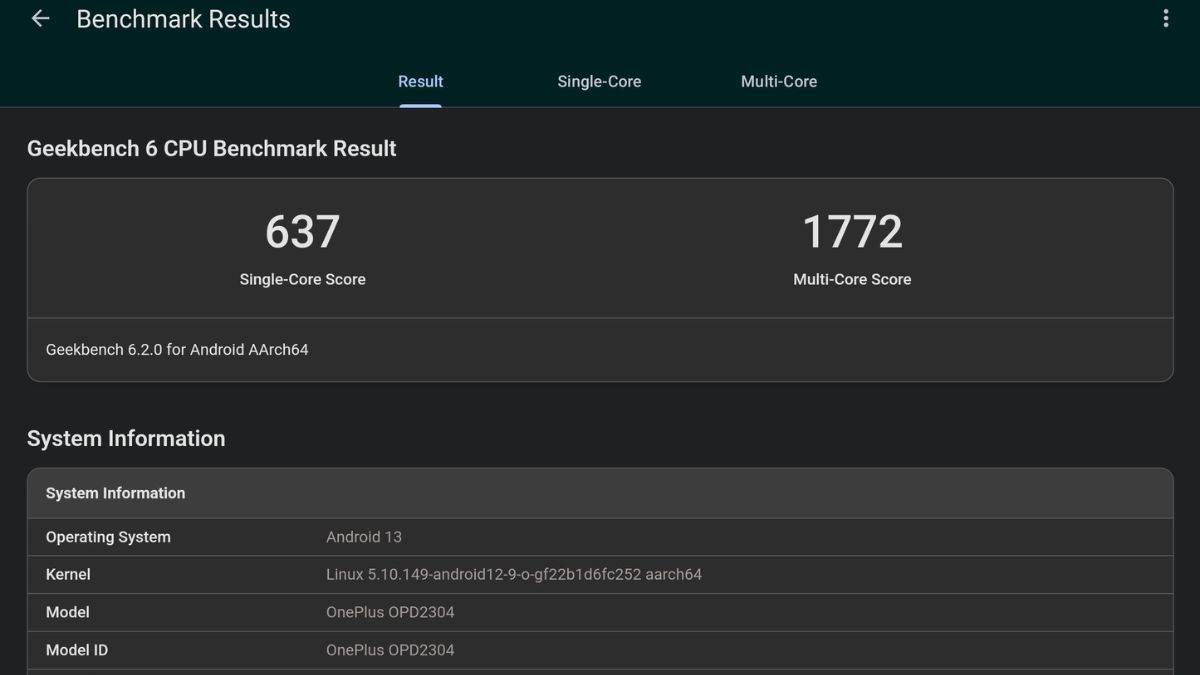Viewport: 1200px width, 675px height.
Task: Click the Geekbench 6 CPU Benchmark Result heading
Action: click(212, 149)
